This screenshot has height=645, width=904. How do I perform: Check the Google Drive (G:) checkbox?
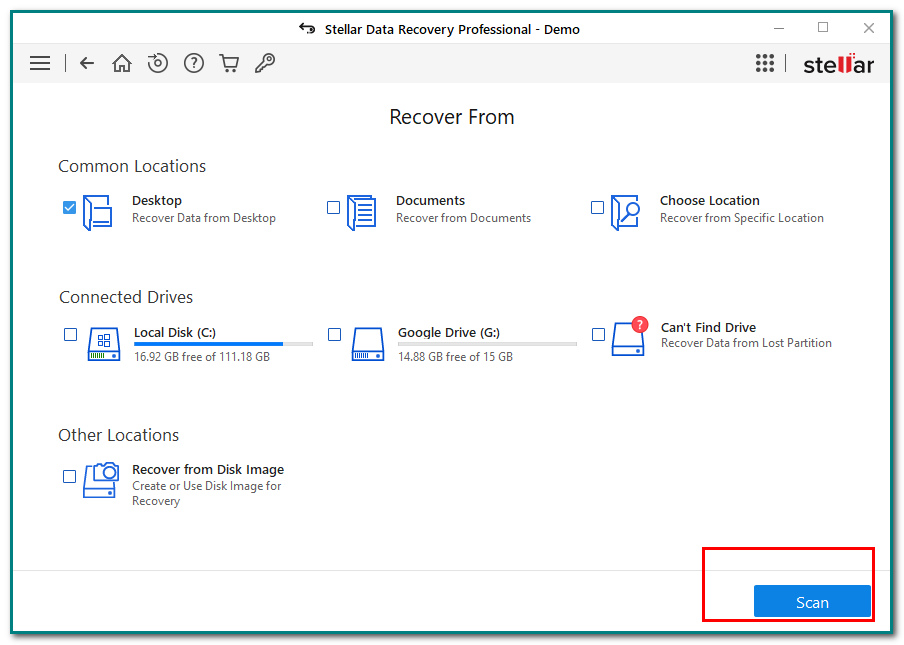click(x=334, y=334)
